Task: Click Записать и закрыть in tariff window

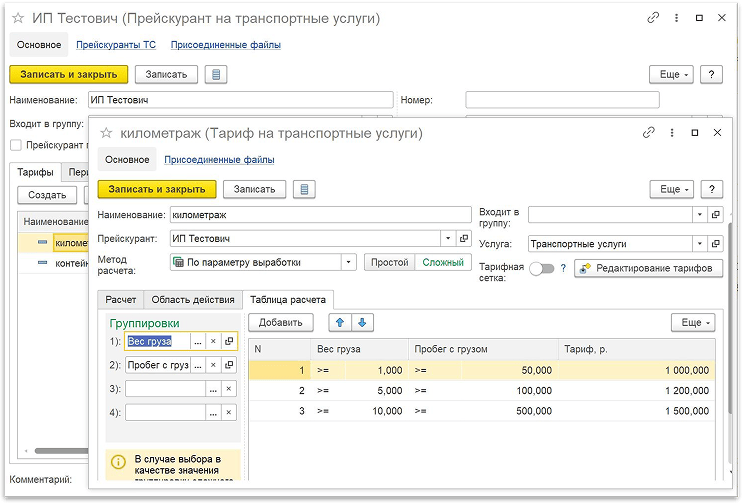Action: tap(157, 189)
